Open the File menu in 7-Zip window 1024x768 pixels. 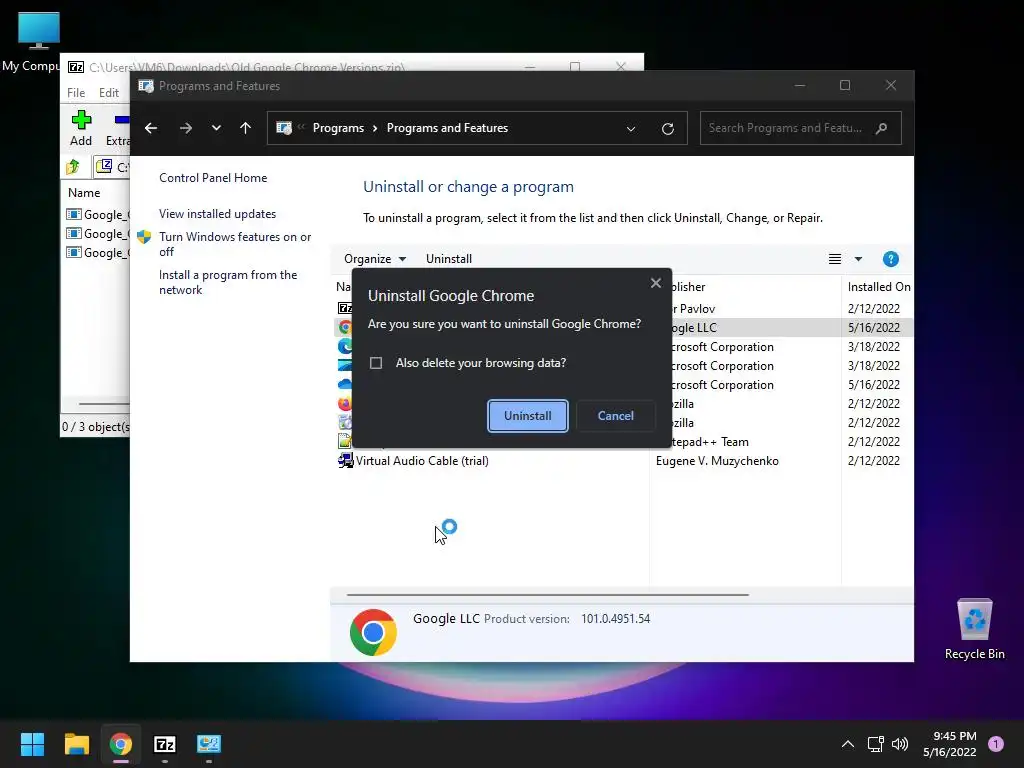(76, 93)
